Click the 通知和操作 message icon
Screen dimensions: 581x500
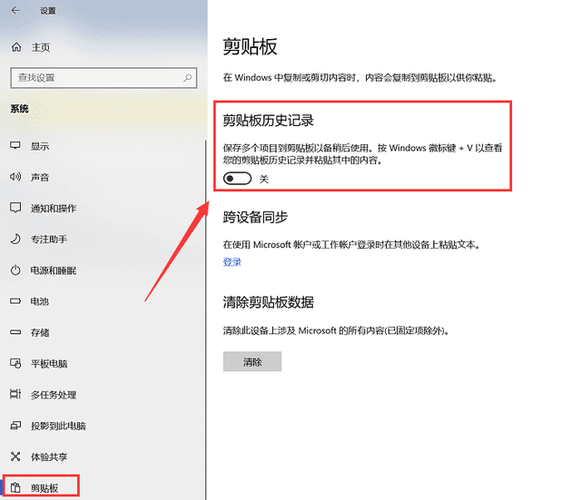pos(15,208)
